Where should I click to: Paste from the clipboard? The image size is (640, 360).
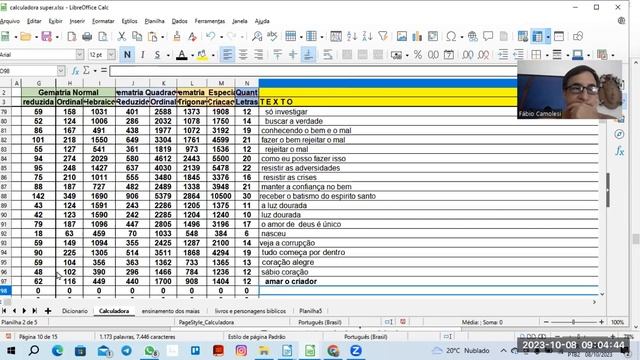click(152, 37)
